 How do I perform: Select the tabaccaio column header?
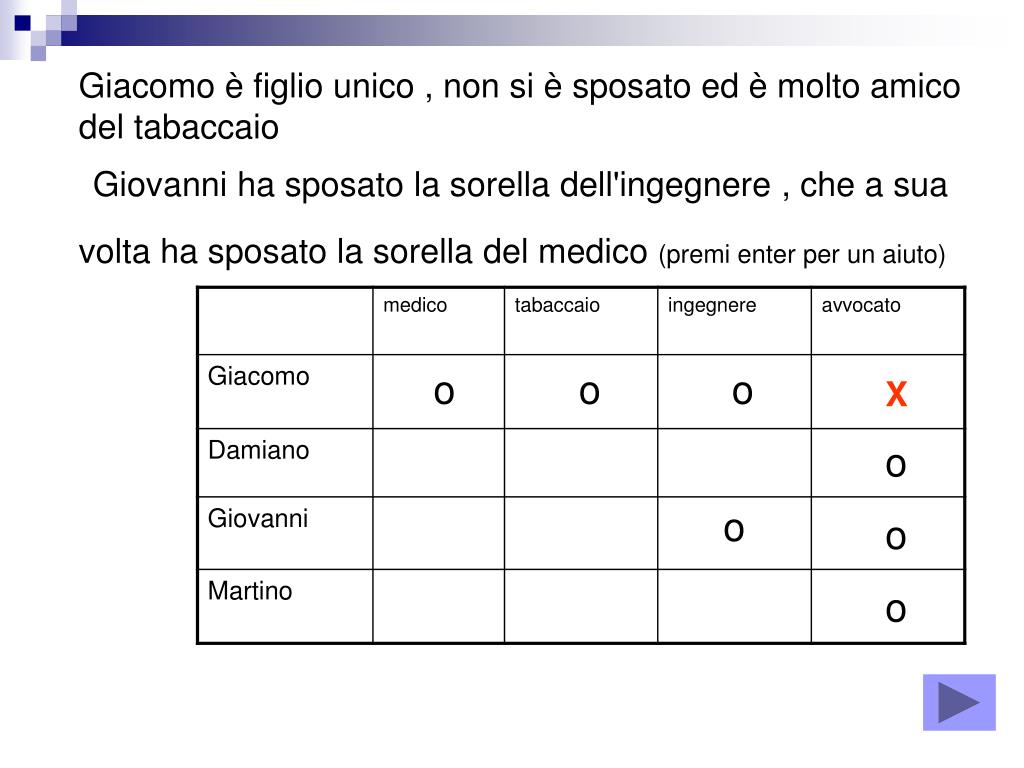click(557, 305)
